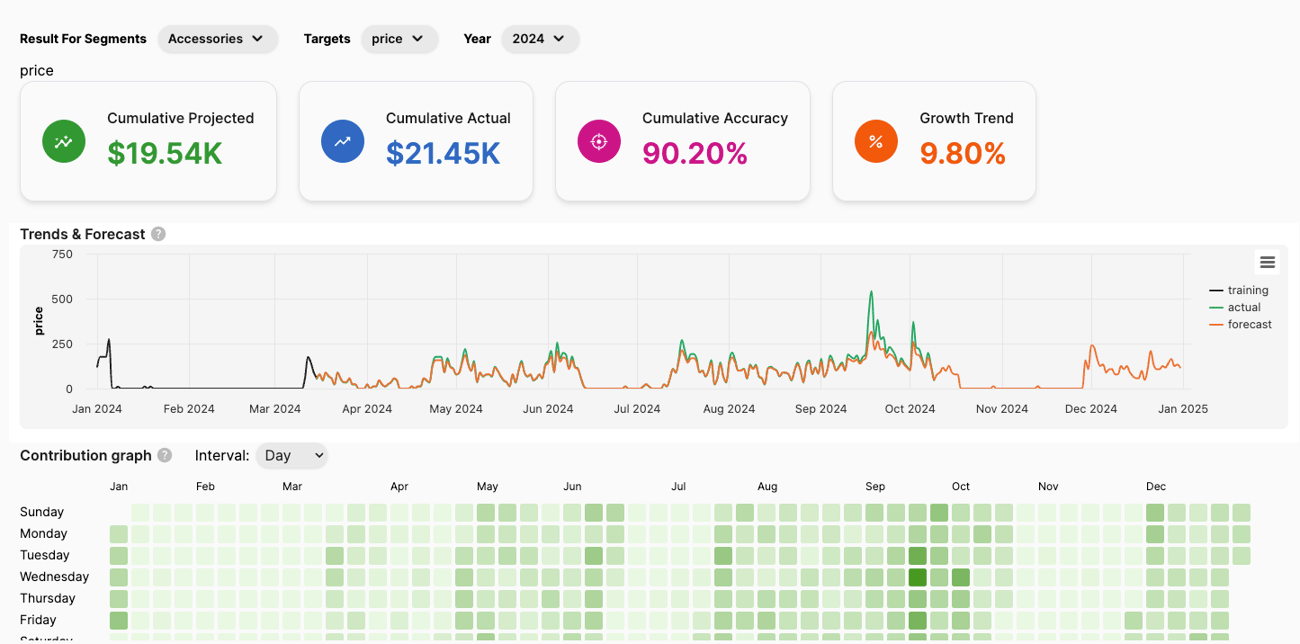Click the Jun 2024 axis label
Image resolution: width=1300 pixels, height=644 pixels.
[548, 409]
